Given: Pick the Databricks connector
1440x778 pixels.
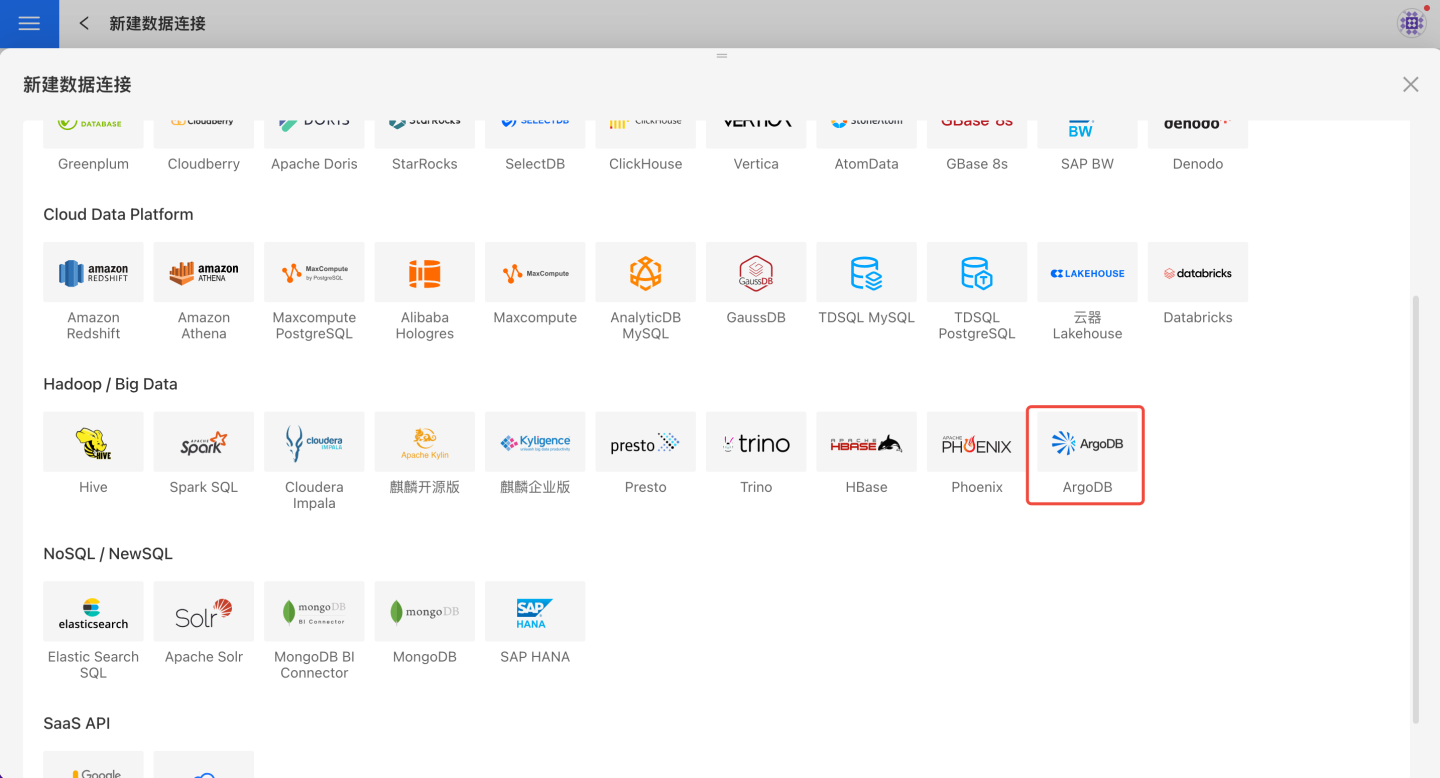Looking at the screenshot, I should 1197,273.
